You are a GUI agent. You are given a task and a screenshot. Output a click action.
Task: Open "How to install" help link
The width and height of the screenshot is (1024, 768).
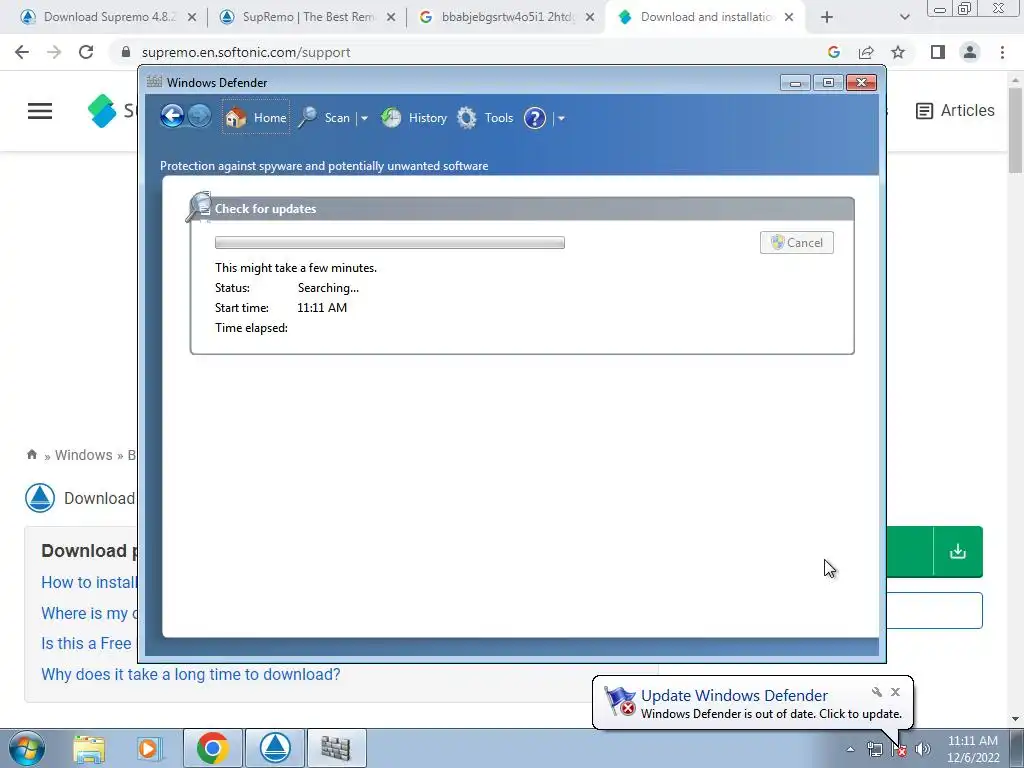pyautogui.click(x=89, y=583)
